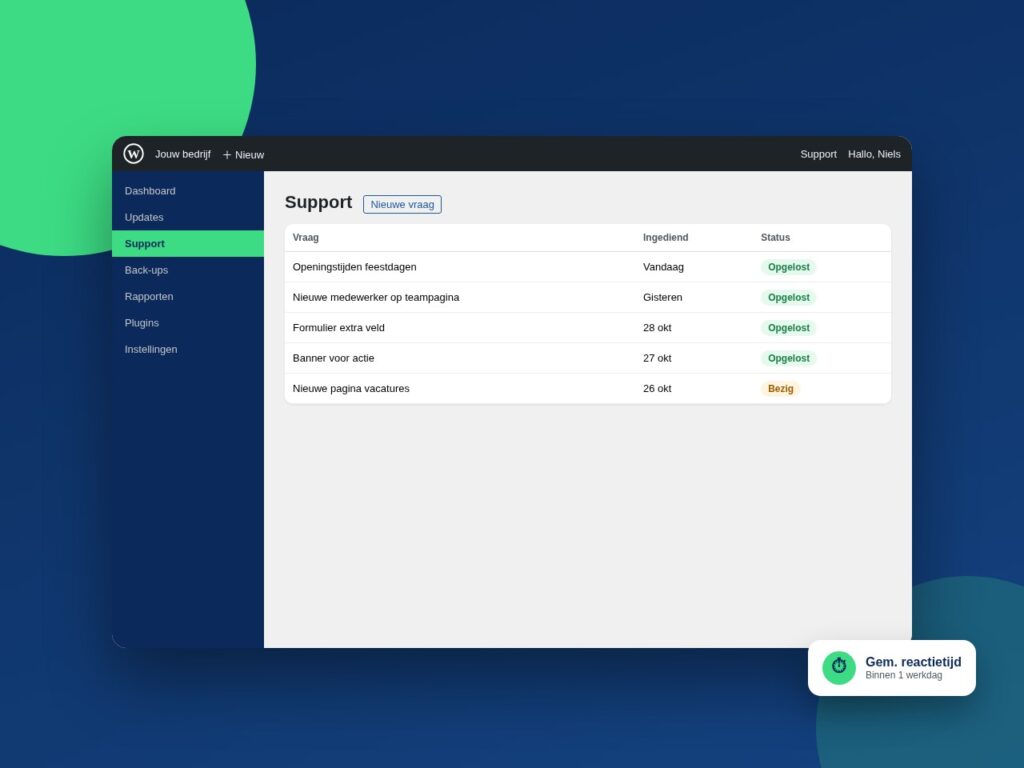Click the Nieuwe vraag button
Image resolution: width=1024 pixels, height=768 pixels.
coord(402,204)
